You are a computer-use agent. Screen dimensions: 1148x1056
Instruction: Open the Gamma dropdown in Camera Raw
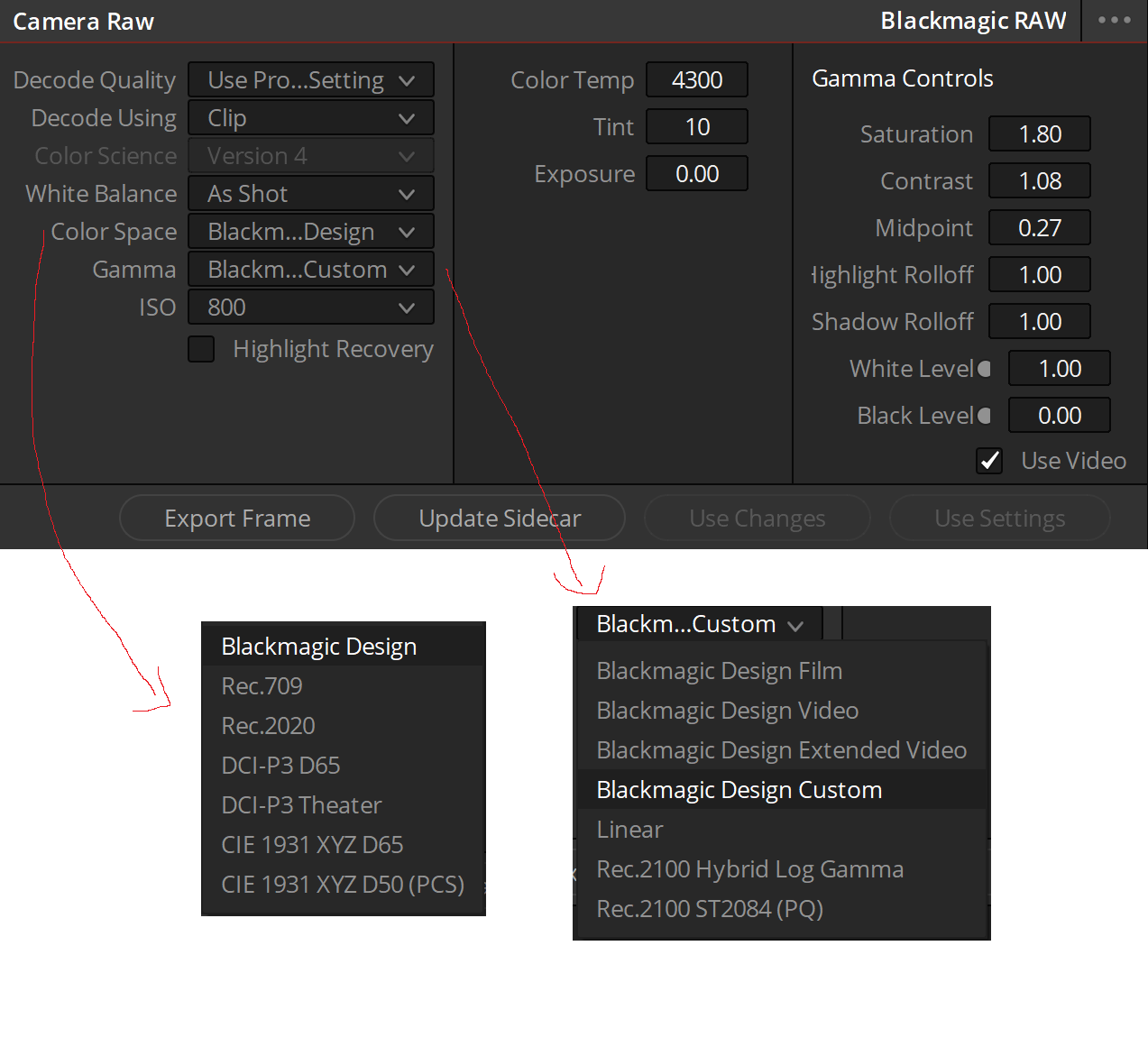(311, 270)
